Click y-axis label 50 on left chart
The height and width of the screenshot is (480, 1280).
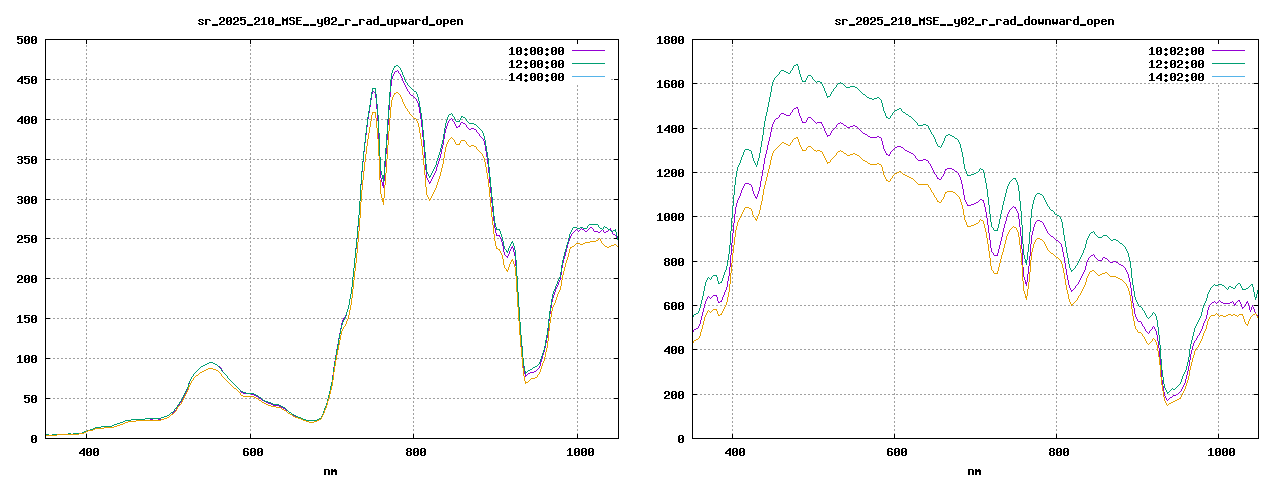coord(31,399)
